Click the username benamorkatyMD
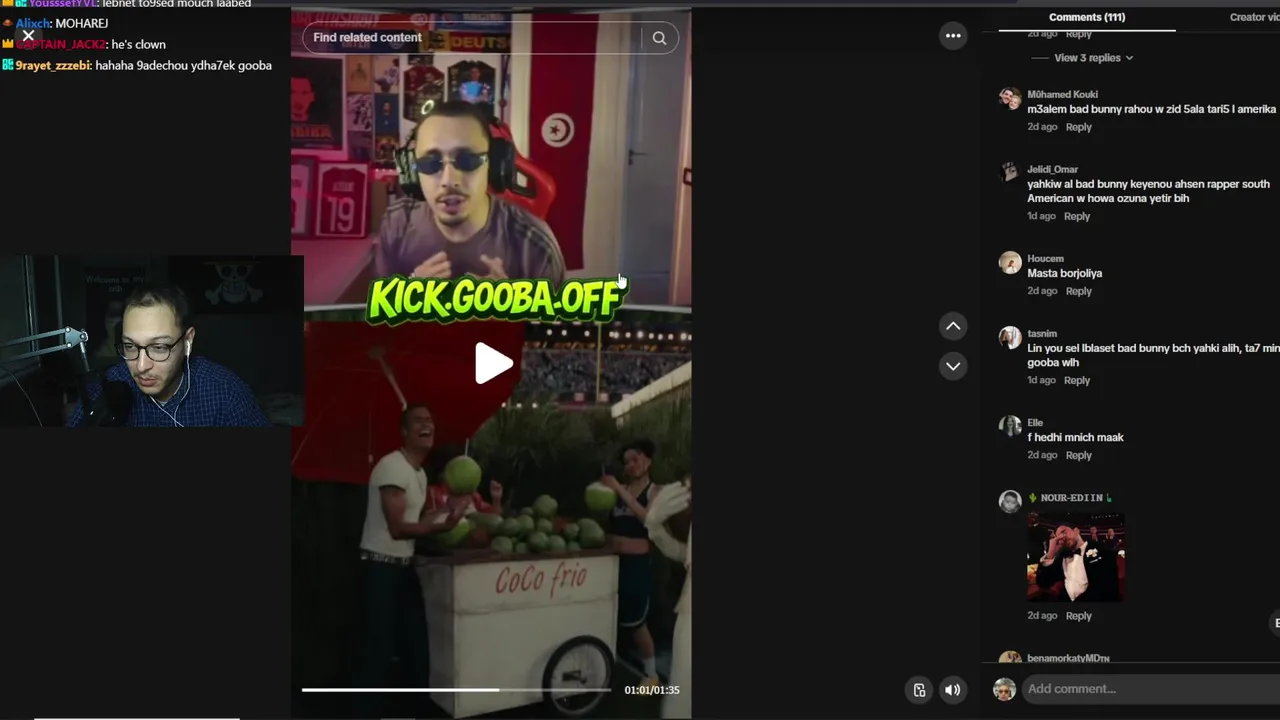The height and width of the screenshot is (720, 1280). [x=1068, y=658]
